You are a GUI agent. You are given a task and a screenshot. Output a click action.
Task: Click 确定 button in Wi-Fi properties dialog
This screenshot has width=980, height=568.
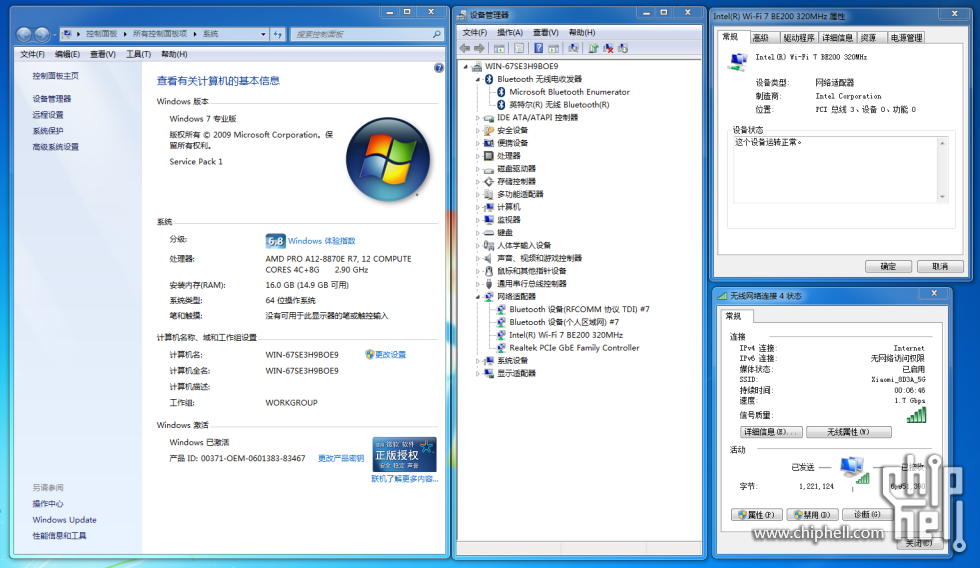[x=888, y=266]
